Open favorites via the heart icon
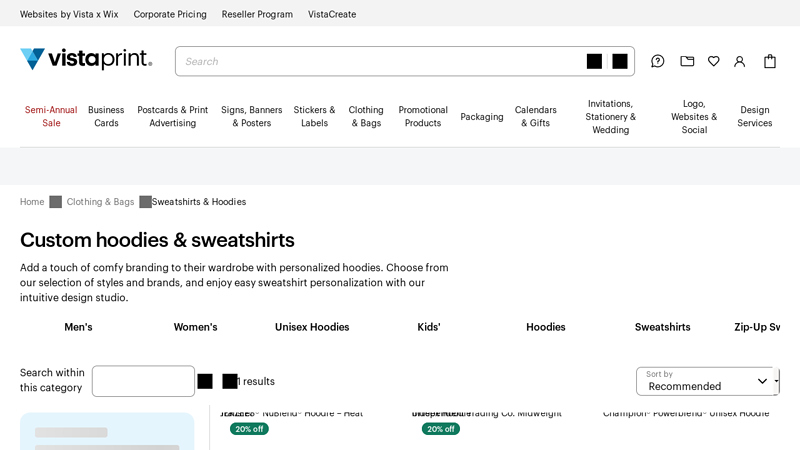The image size is (800, 450). click(x=714, y=61)
